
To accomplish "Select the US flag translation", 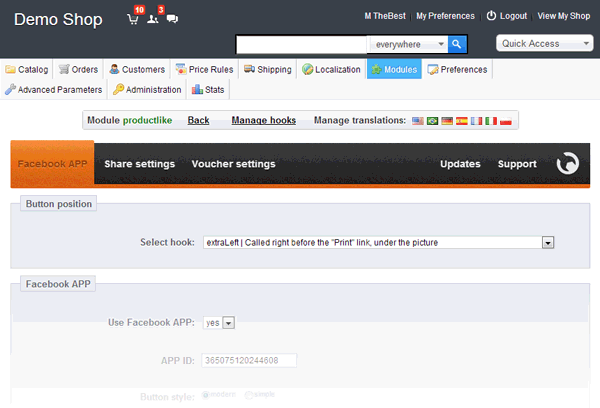I will click(417, 120).
